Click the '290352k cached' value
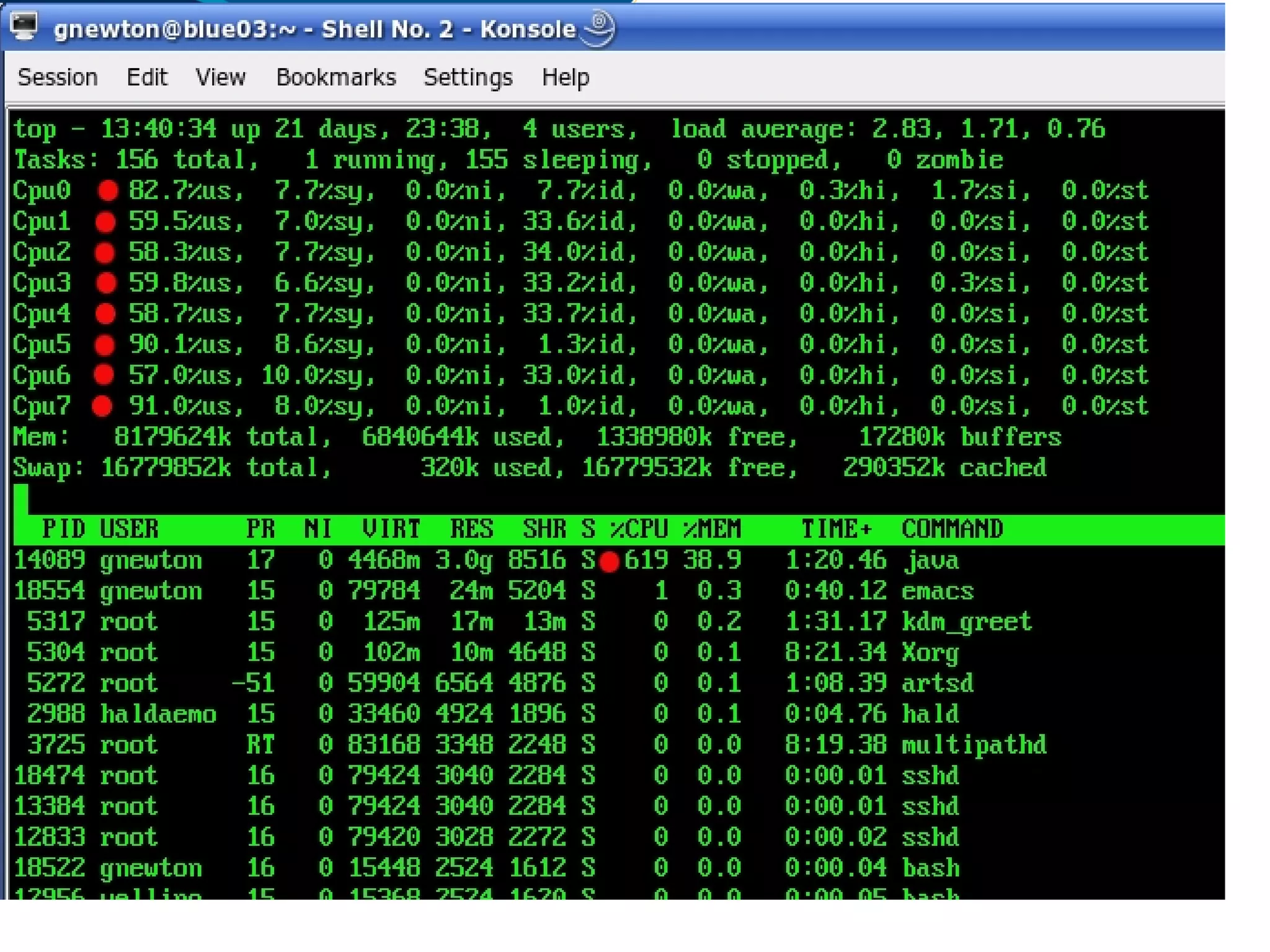Image resolution: width=1270 pixels, height=952 pixels. (944, 468)
